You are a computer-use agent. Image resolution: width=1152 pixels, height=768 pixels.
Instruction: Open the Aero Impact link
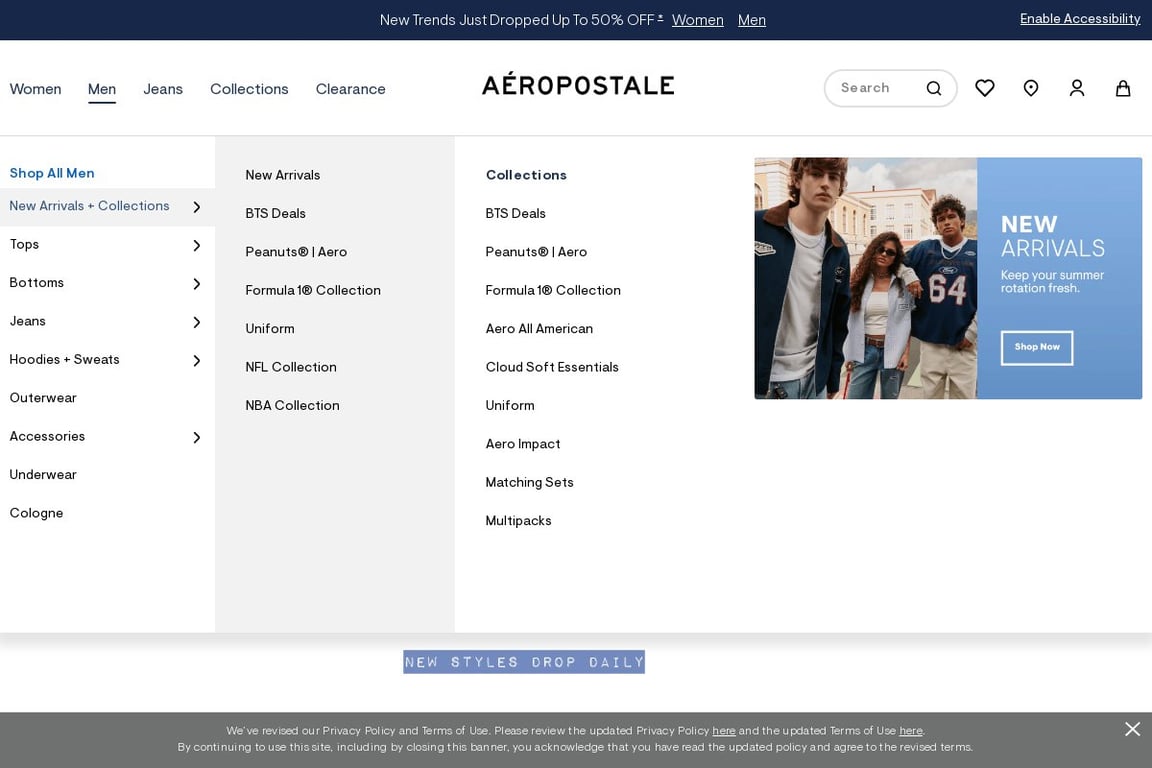click(x=523, y=444)
